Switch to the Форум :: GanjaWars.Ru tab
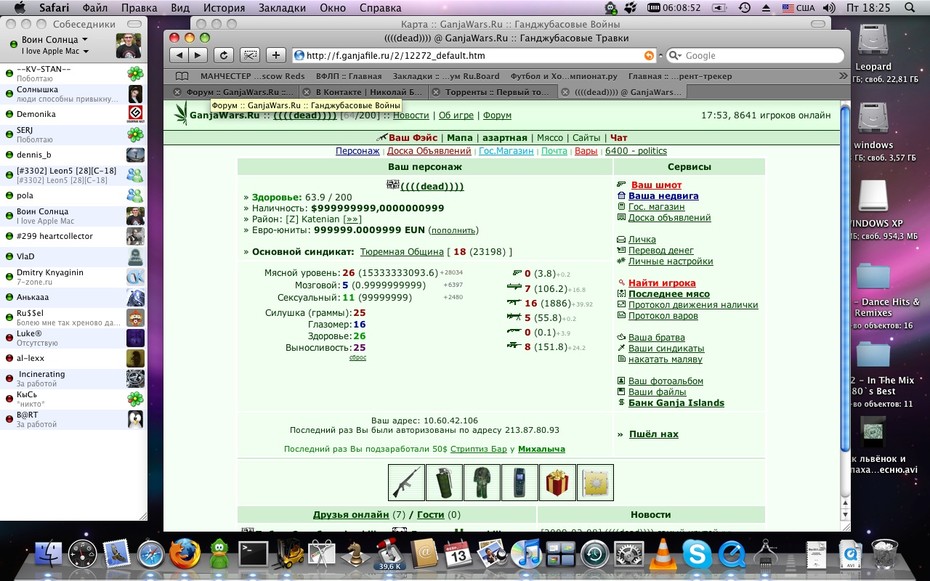The height and width of the screenshot is (581, 930). tap(239, 92)
